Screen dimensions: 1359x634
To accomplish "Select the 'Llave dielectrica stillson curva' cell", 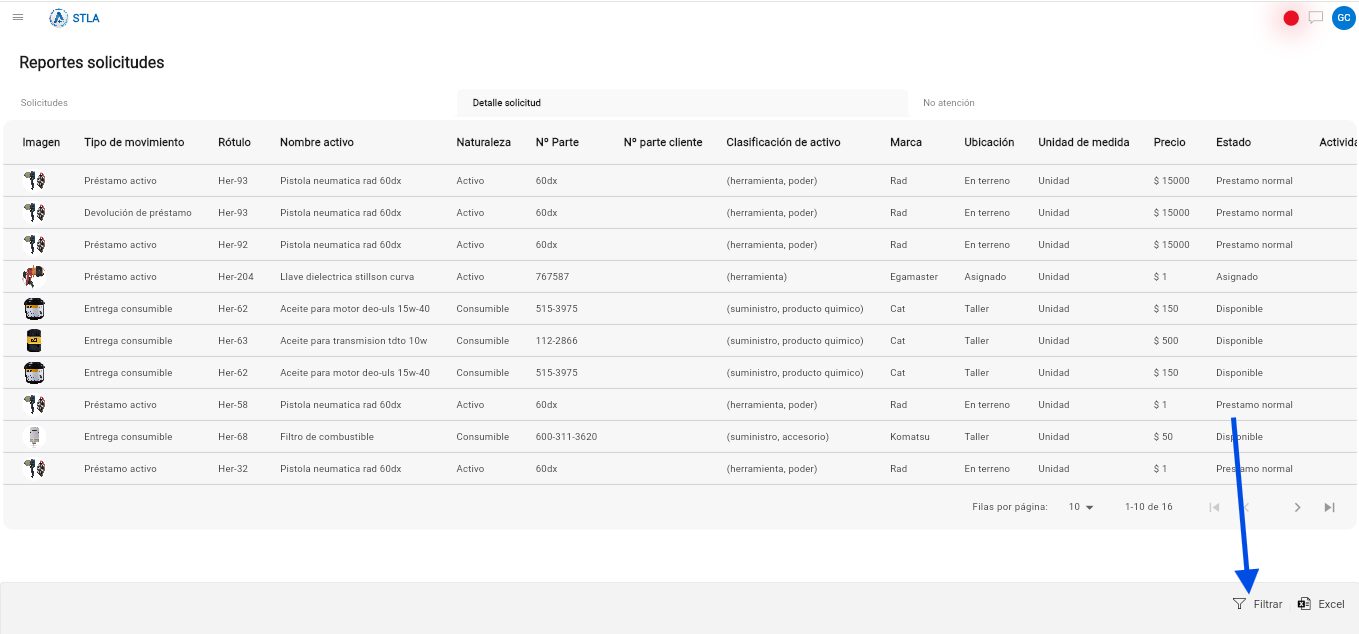I will (347, 277).
